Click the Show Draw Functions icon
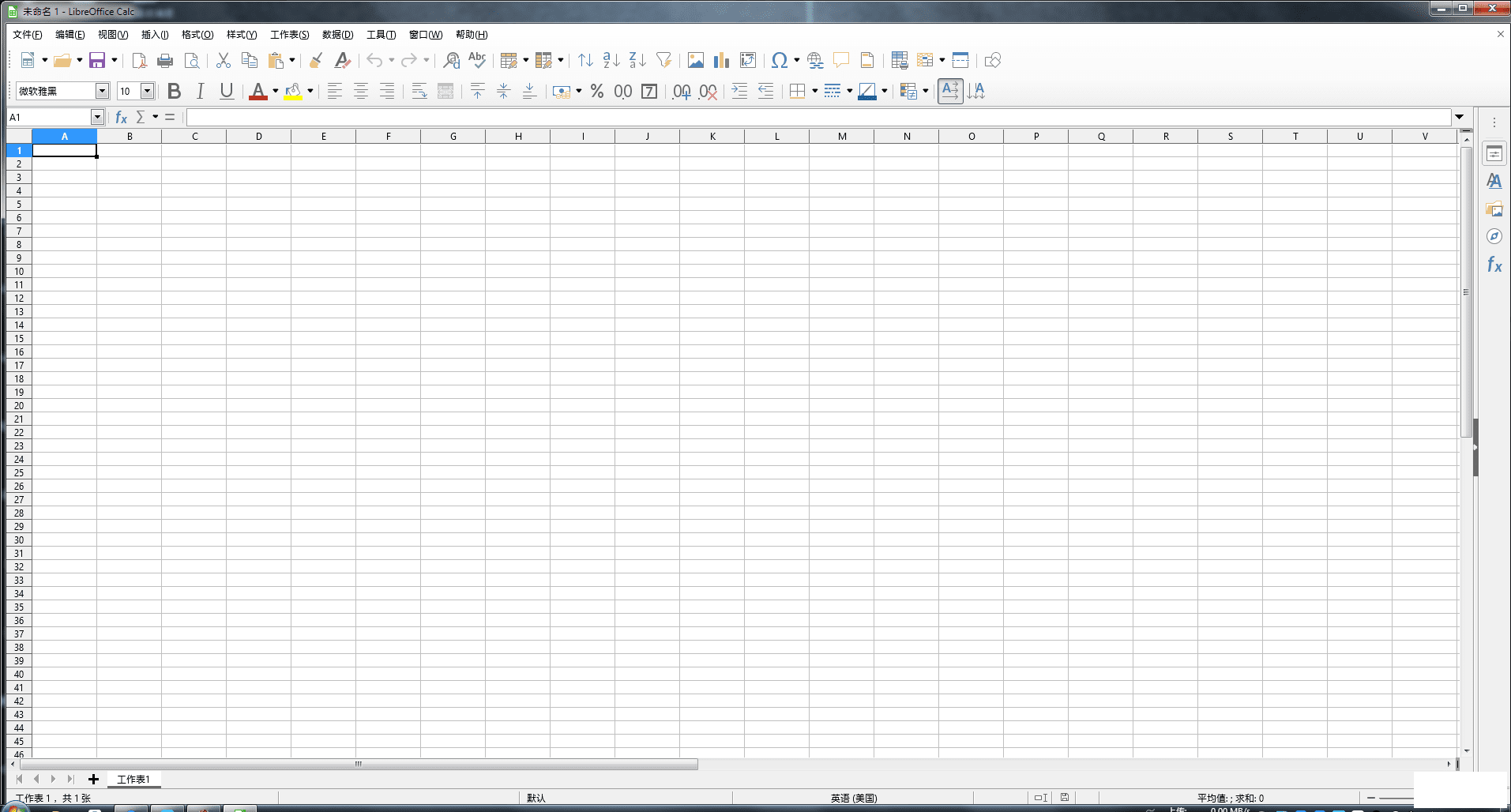 pos(993,60)
